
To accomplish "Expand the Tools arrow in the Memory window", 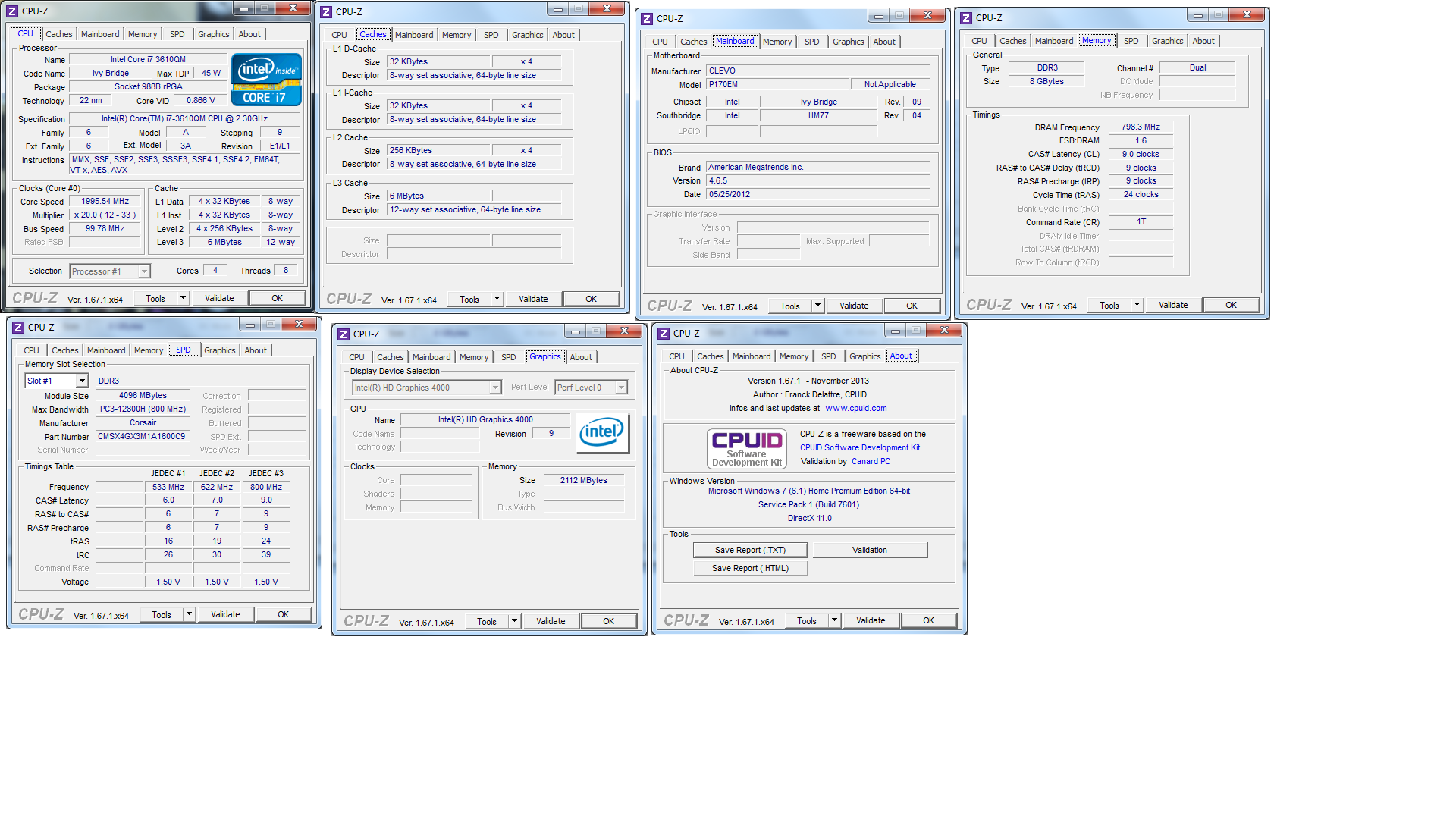I will coord(1137,305).
